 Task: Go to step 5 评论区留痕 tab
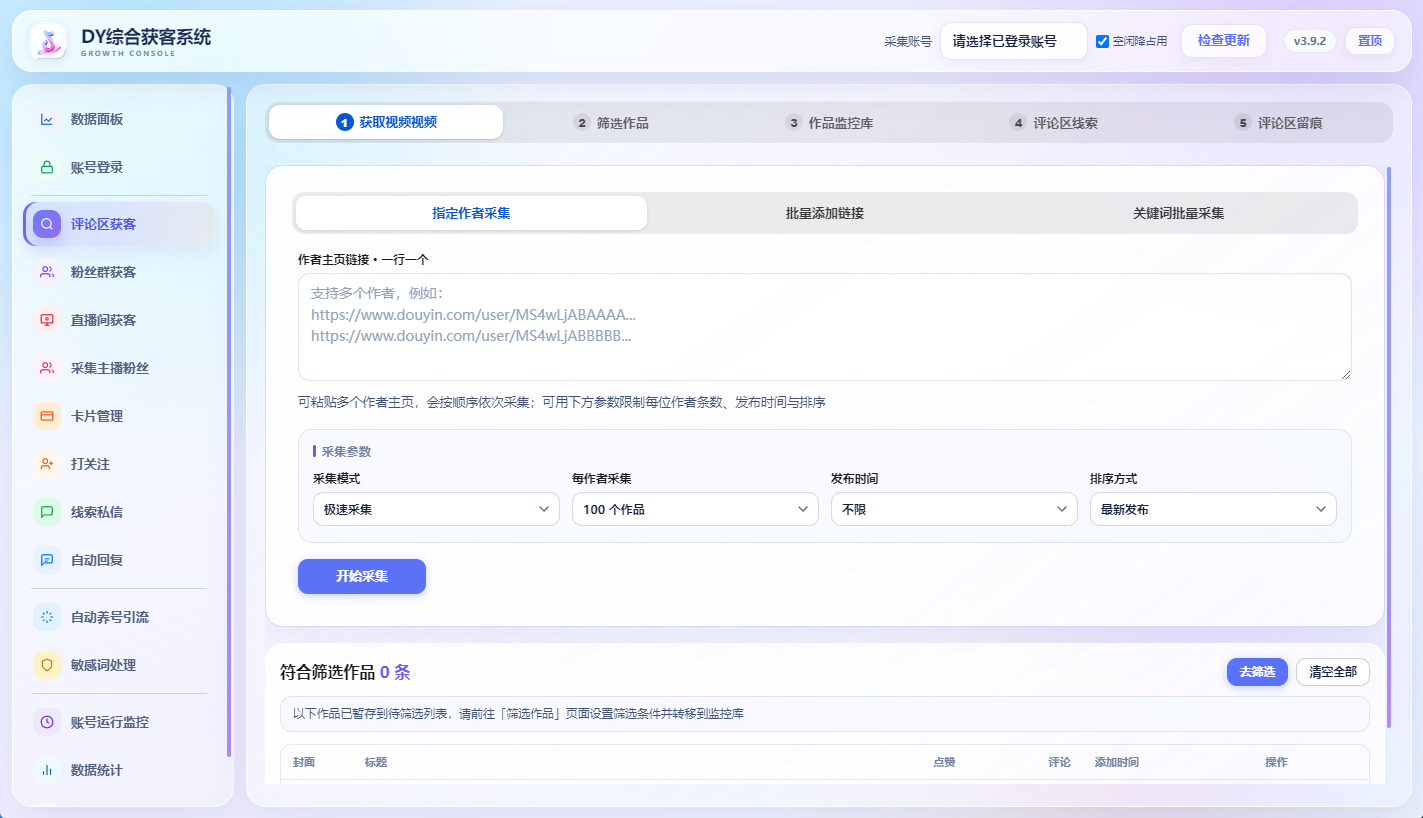[x=1279, y=123]
